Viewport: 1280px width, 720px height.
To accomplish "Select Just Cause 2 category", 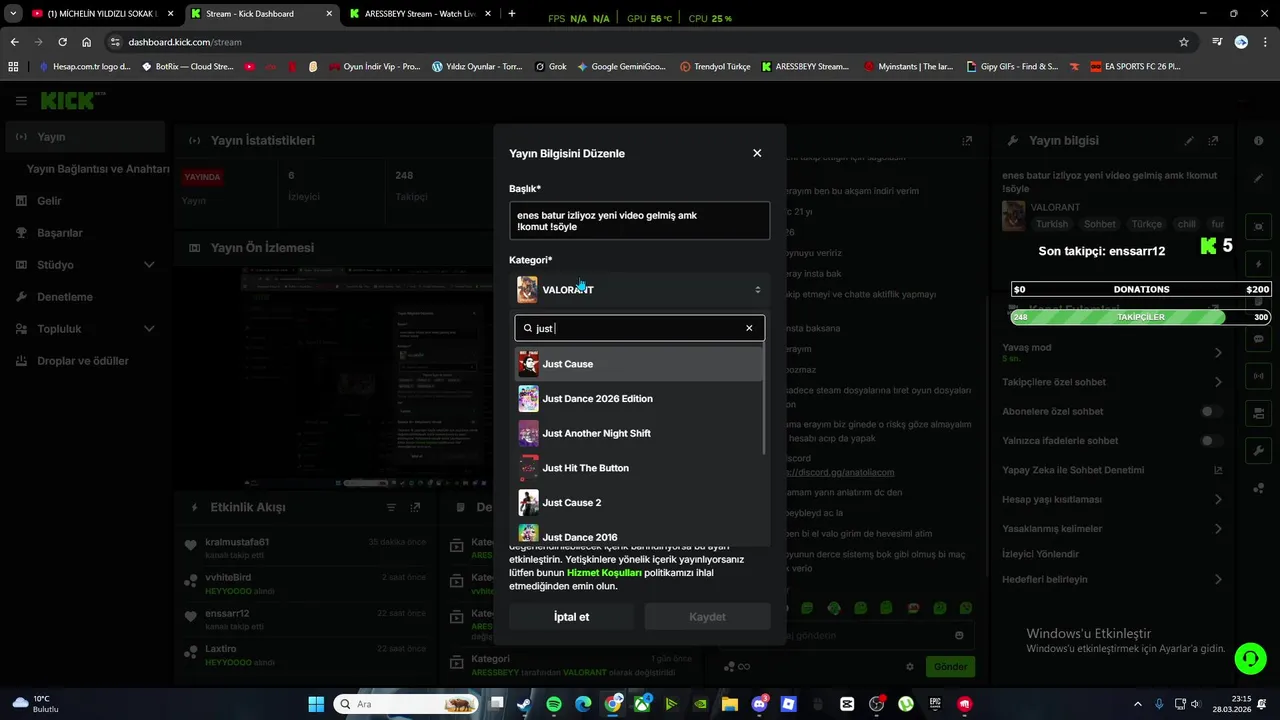I will pos(639,502).
